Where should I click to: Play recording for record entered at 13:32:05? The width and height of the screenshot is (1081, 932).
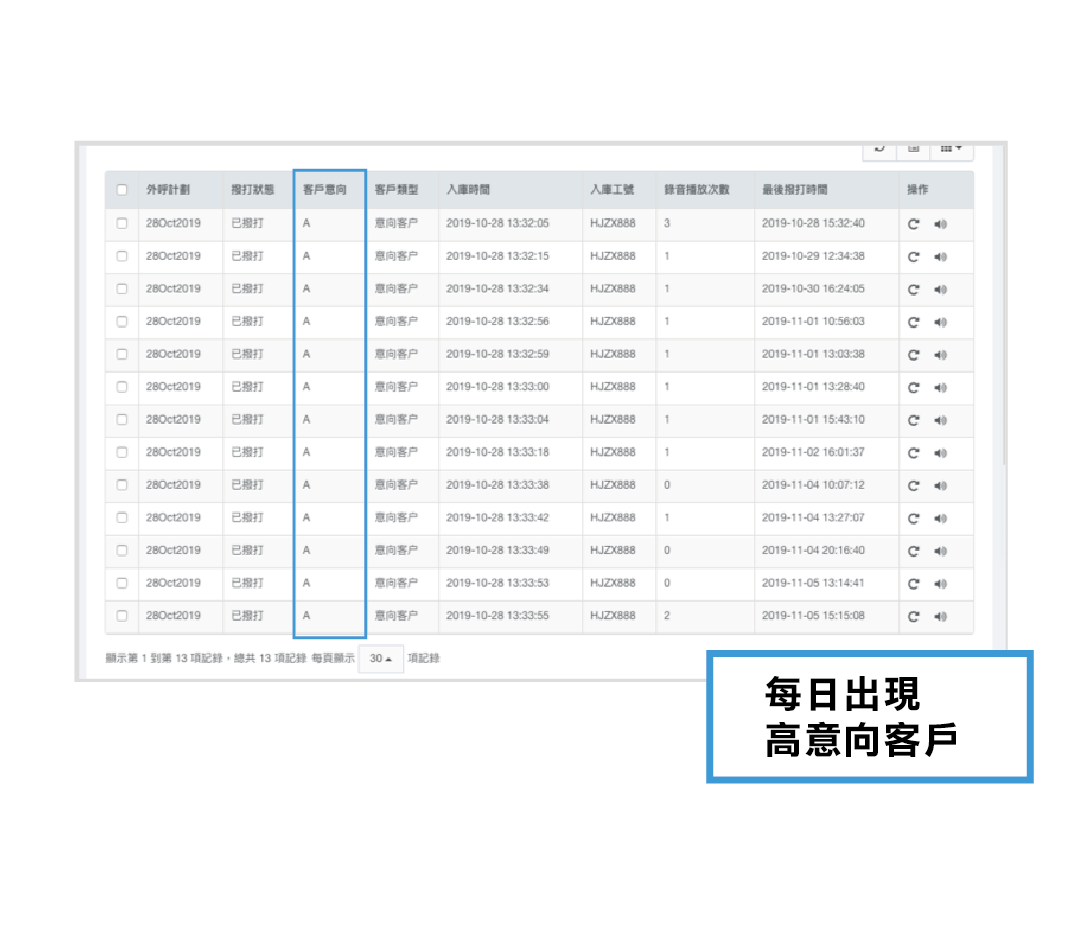pyautogui.click(x=940, y=224)
